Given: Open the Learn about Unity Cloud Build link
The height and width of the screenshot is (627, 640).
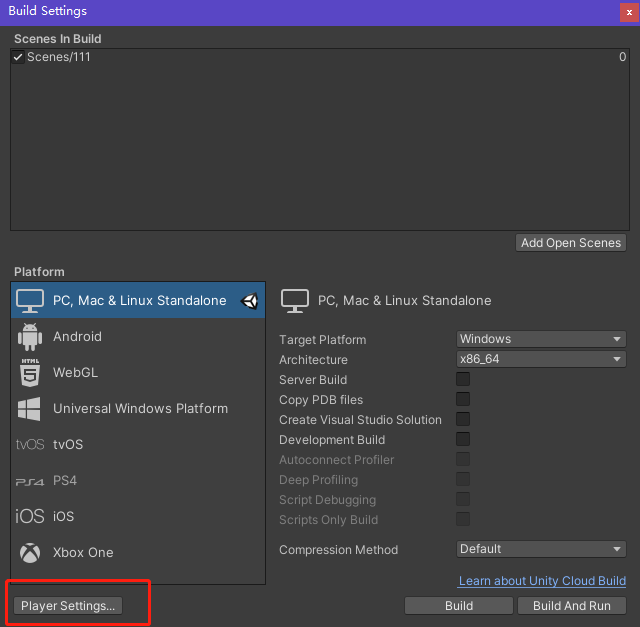Looking at the screenshot, I should [542, 581].
